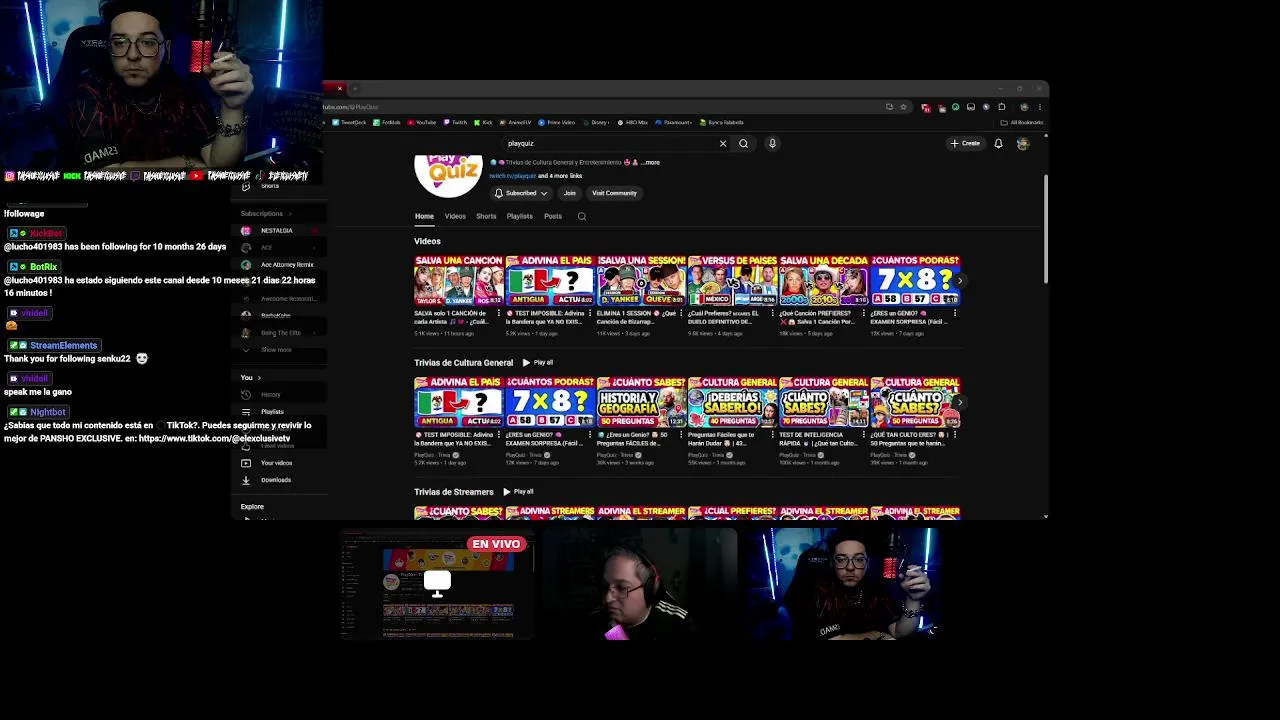Open the ¡DEBERÍAS SABERLO! 40 preguntas thumbnail

click(732, 402)
